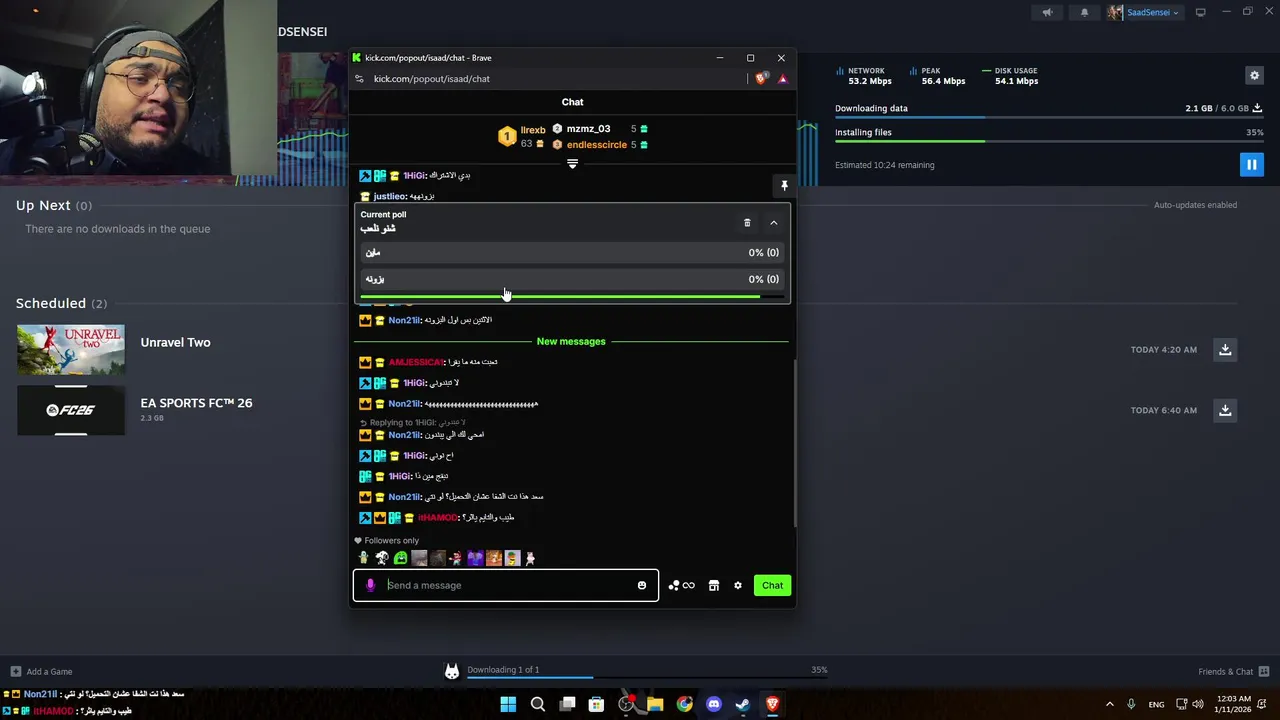Screen dimensions: 1280x720
Task: Open site settings icon in address bar
Action: point(359,79)
